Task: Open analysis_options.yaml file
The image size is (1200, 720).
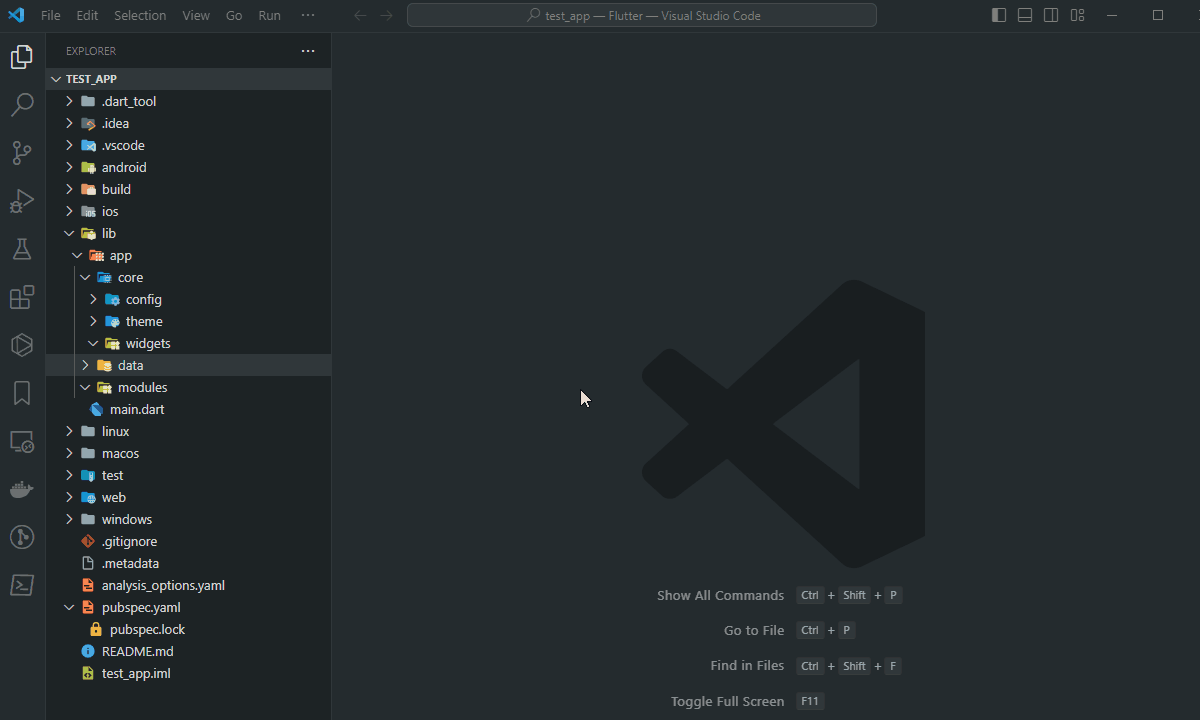Action: click(188, 585)
